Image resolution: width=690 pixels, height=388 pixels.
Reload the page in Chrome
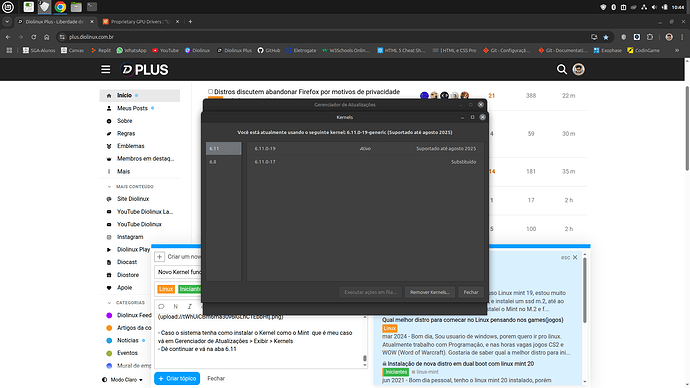coord(33,37)
